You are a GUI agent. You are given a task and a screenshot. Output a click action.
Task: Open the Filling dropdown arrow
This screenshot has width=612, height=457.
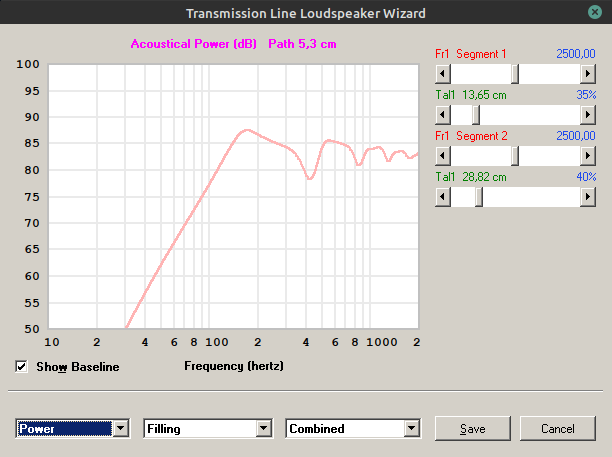point(264,429)
